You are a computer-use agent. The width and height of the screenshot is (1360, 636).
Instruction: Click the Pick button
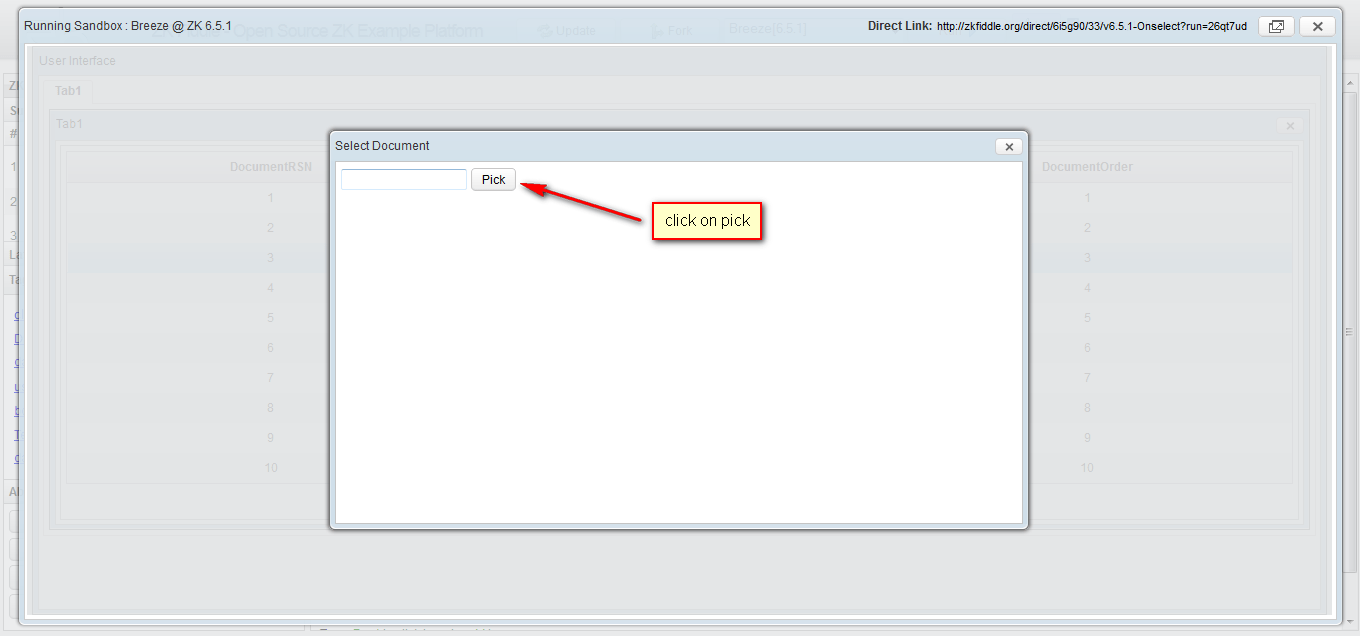click(x=493, y=179)
